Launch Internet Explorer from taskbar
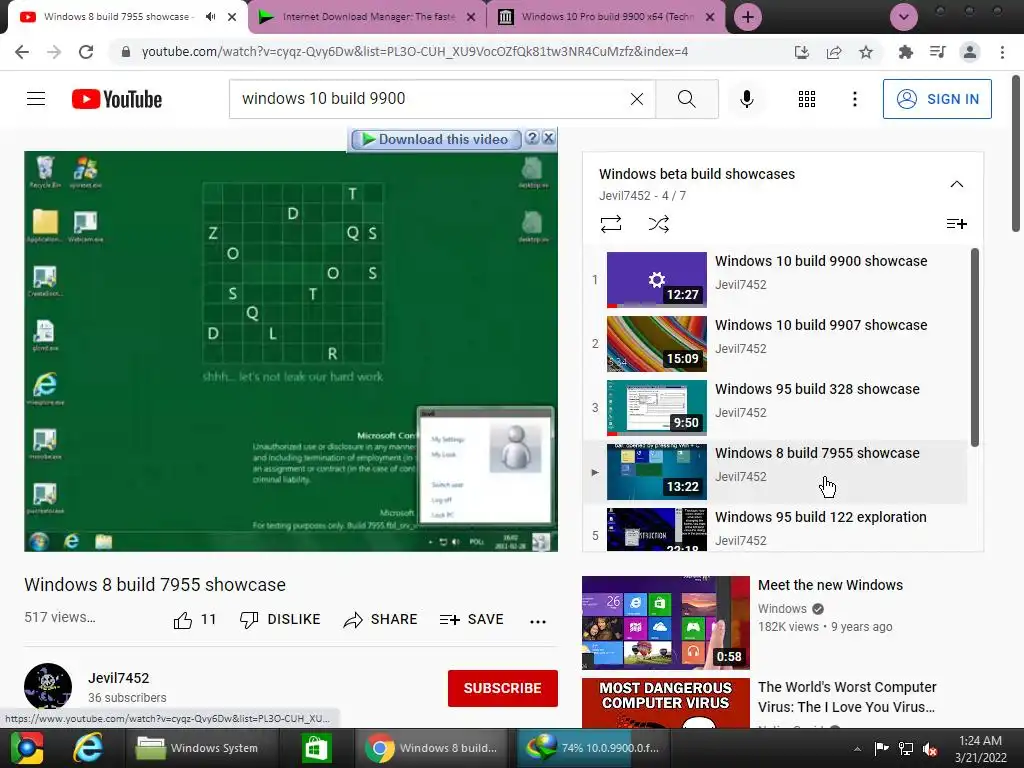 88,748
